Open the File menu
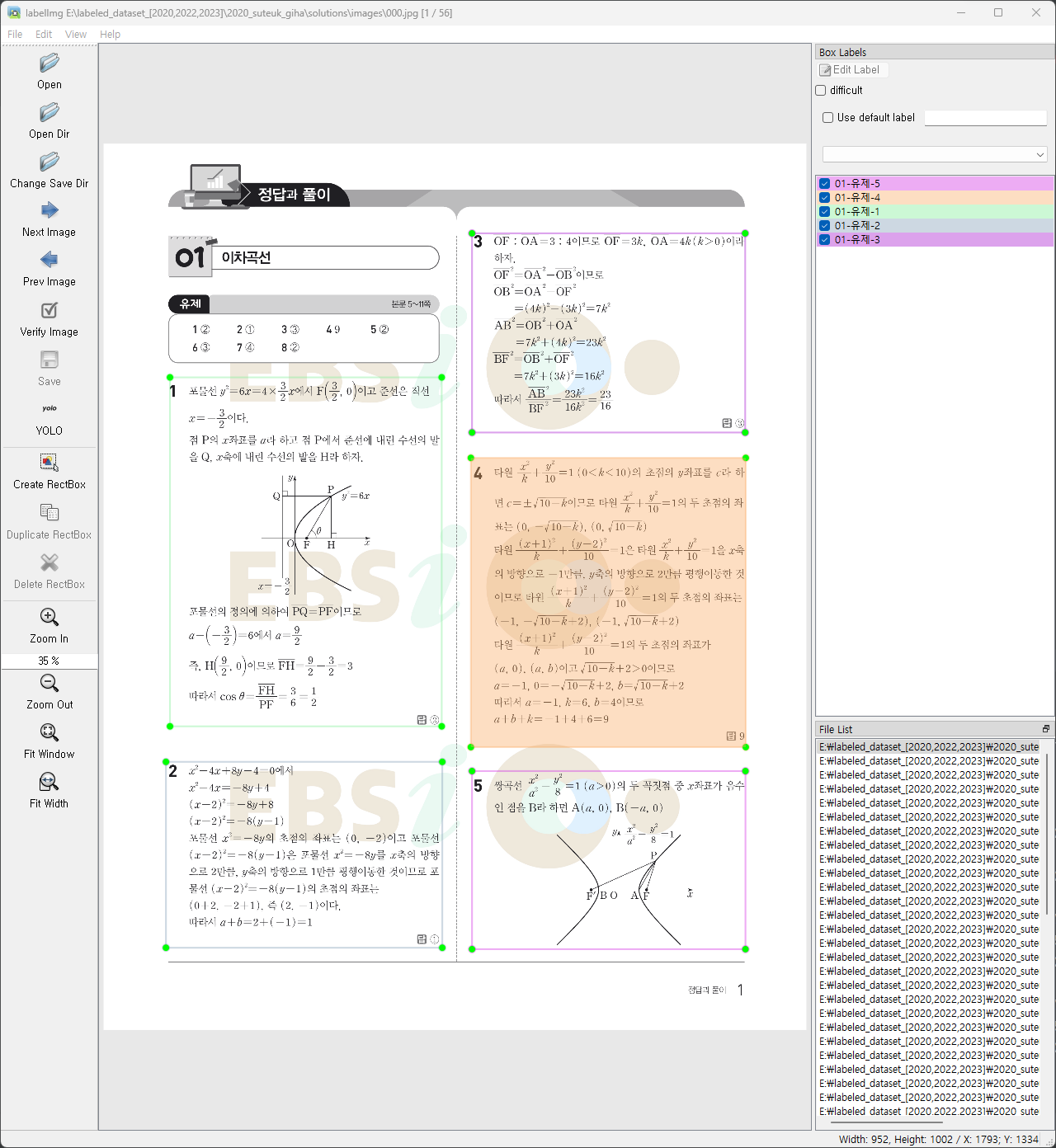The image size is (1056, 1148). pos(15,35)
